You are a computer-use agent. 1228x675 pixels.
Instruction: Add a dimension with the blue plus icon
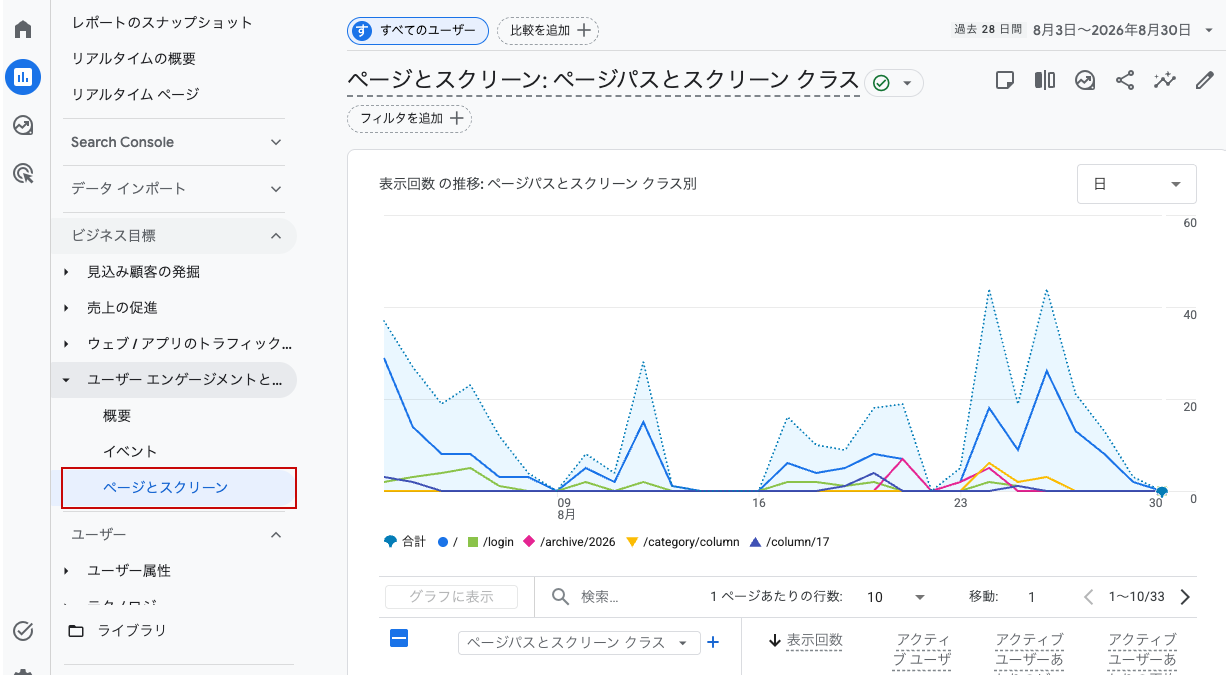[713, 642]
